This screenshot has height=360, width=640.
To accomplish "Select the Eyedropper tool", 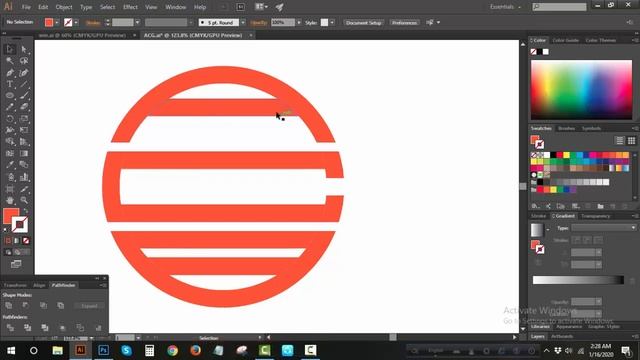I will [10, 165].
